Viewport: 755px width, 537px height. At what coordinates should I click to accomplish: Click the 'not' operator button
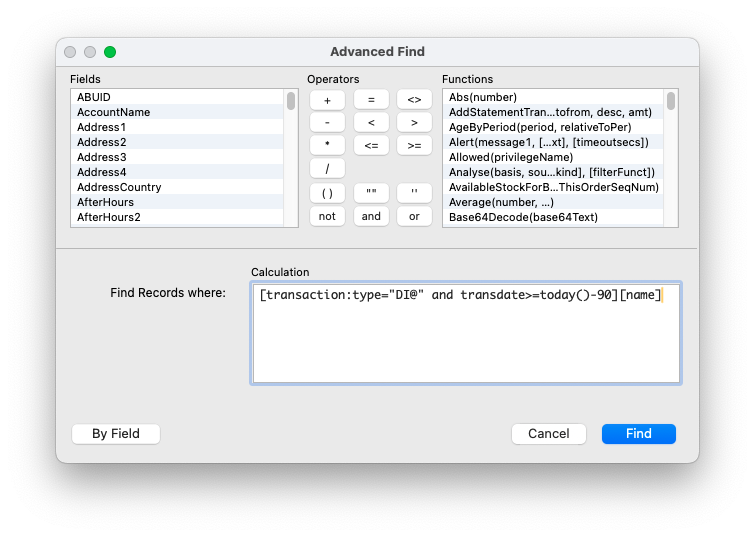point(327,216)
